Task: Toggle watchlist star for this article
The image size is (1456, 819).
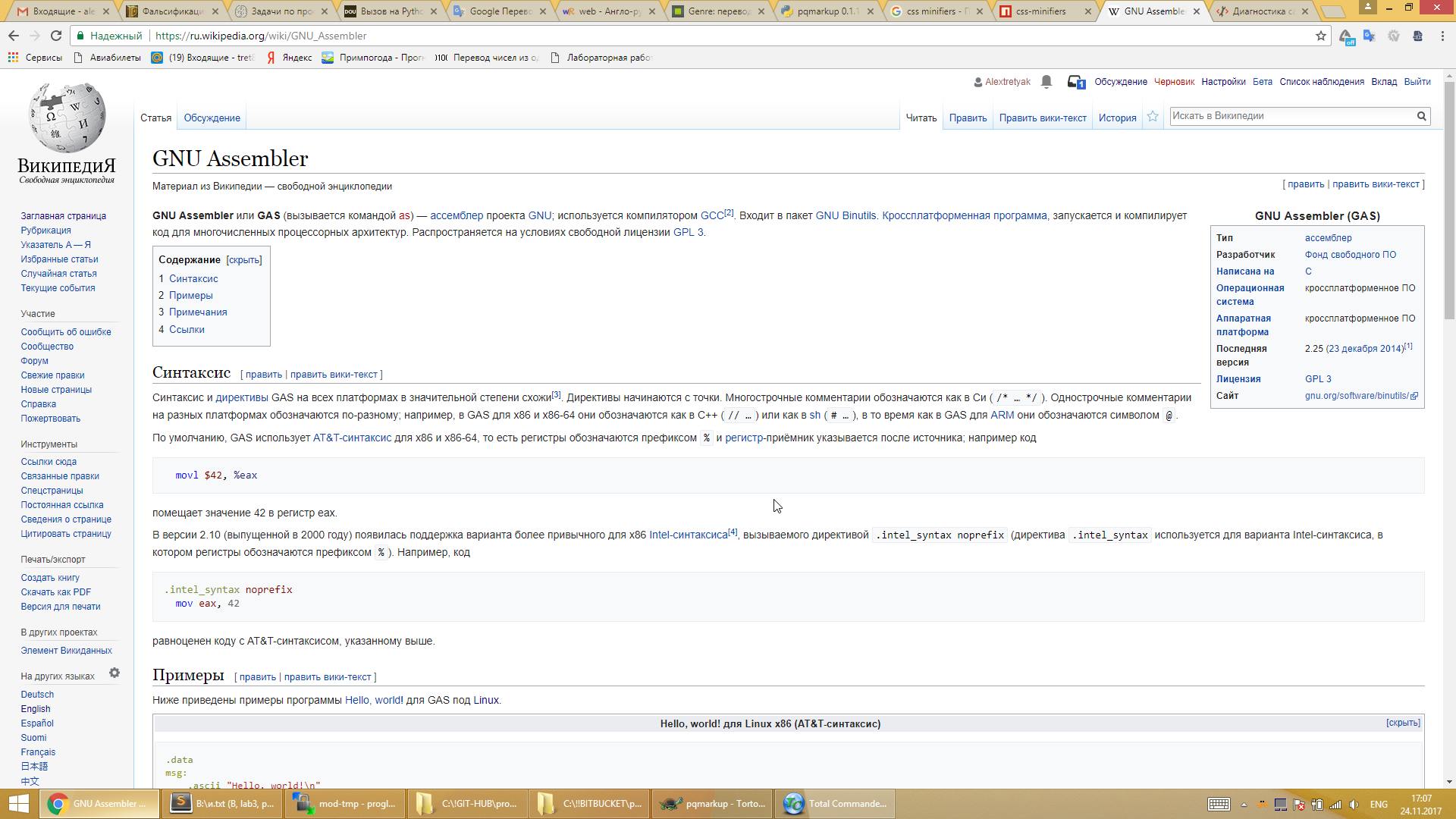Action: point(1153,117)
